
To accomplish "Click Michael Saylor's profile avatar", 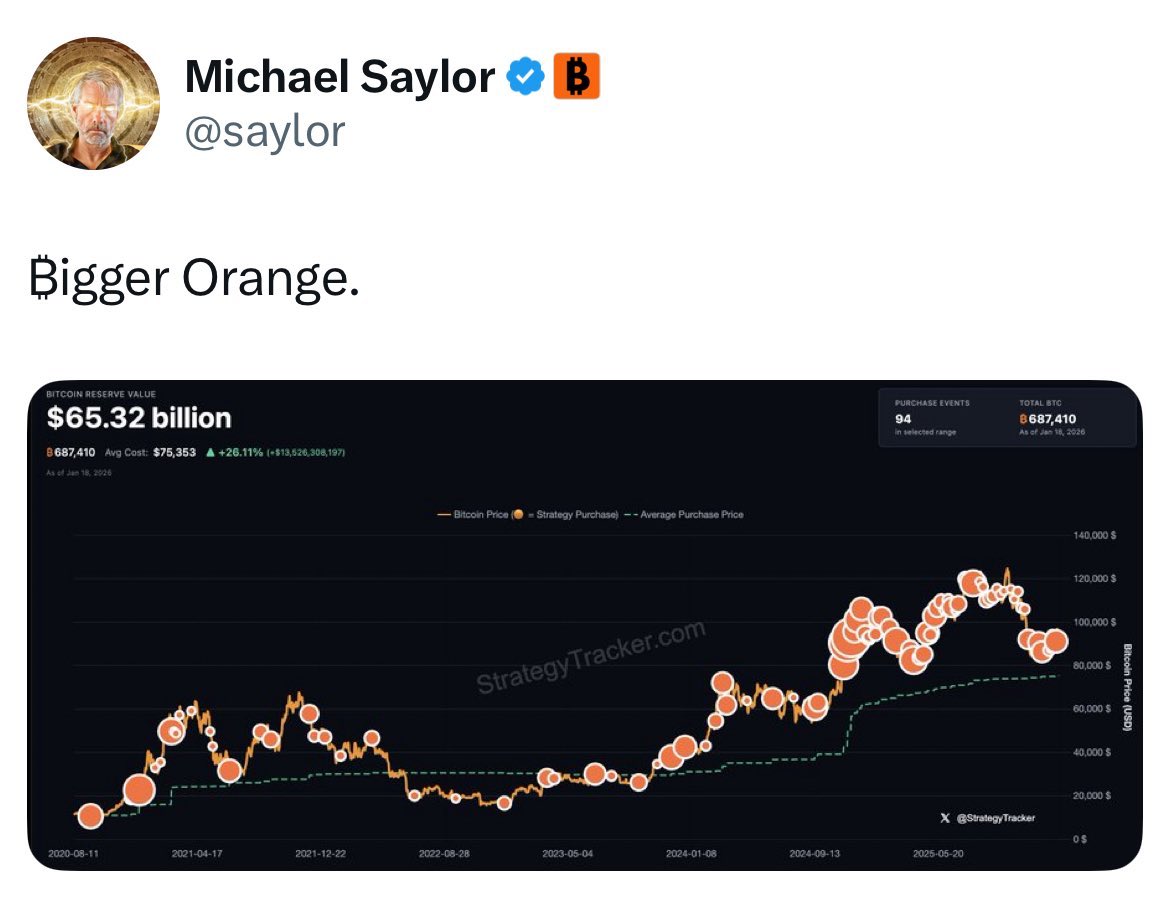I will coord(92,103).
